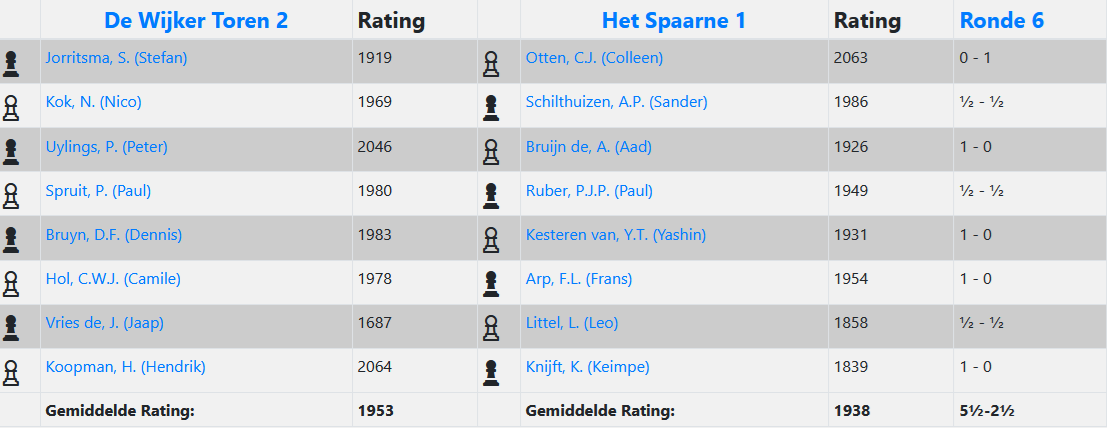Click white pawn icon next to Kesteren van

[x=491, y=240]
